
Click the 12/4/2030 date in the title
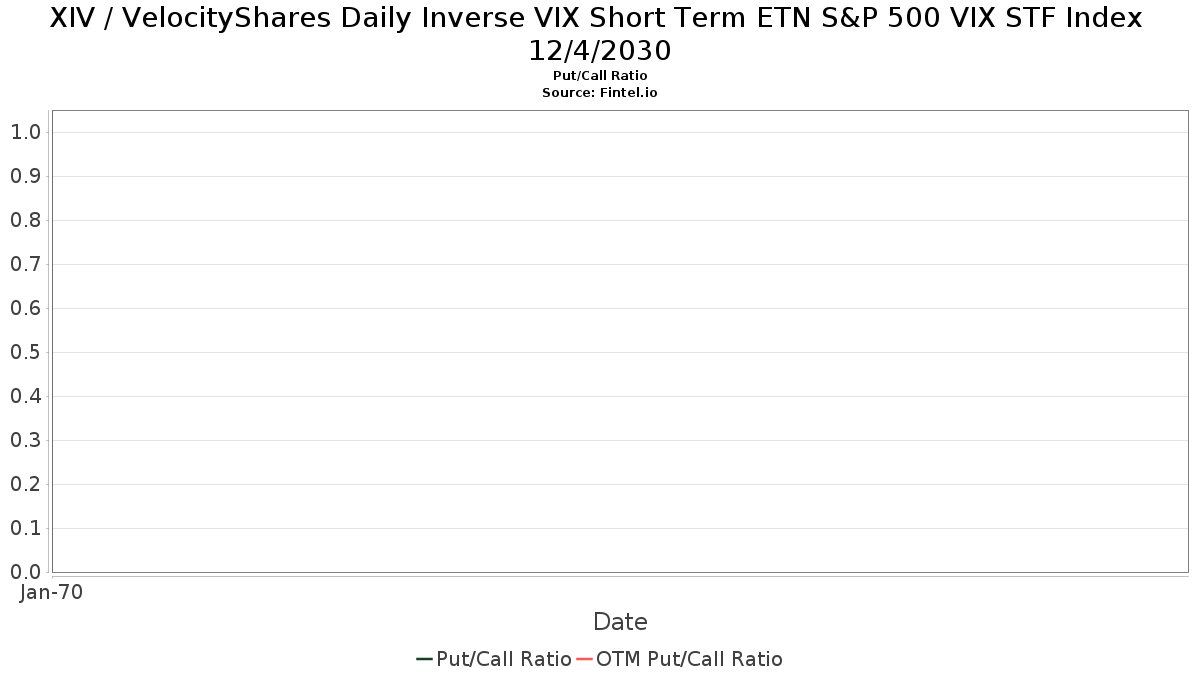click(600, 50)
